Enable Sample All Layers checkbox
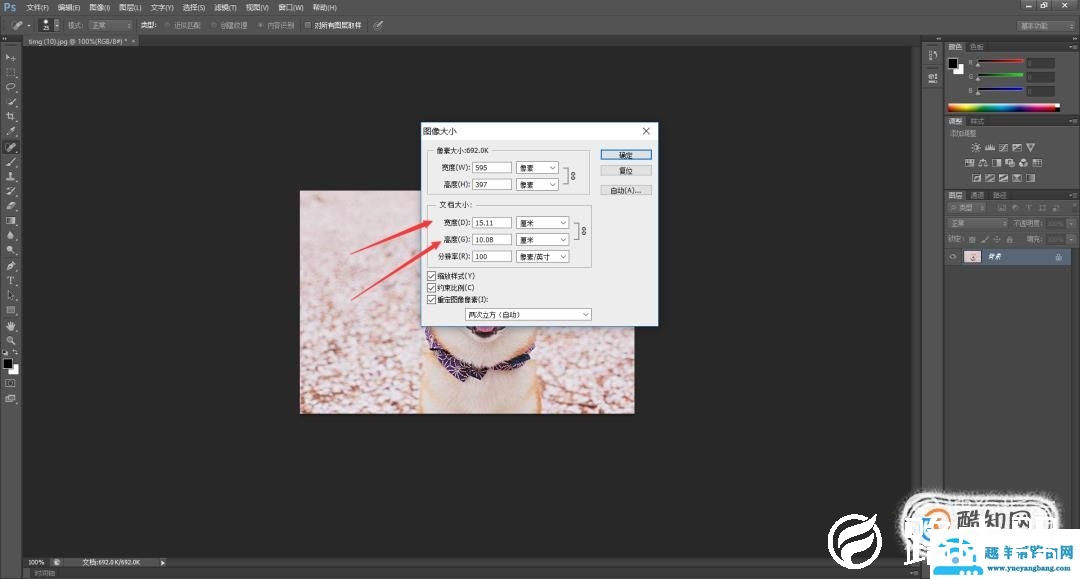Screen dimensions: 1080x579 [x=308, y=25]
